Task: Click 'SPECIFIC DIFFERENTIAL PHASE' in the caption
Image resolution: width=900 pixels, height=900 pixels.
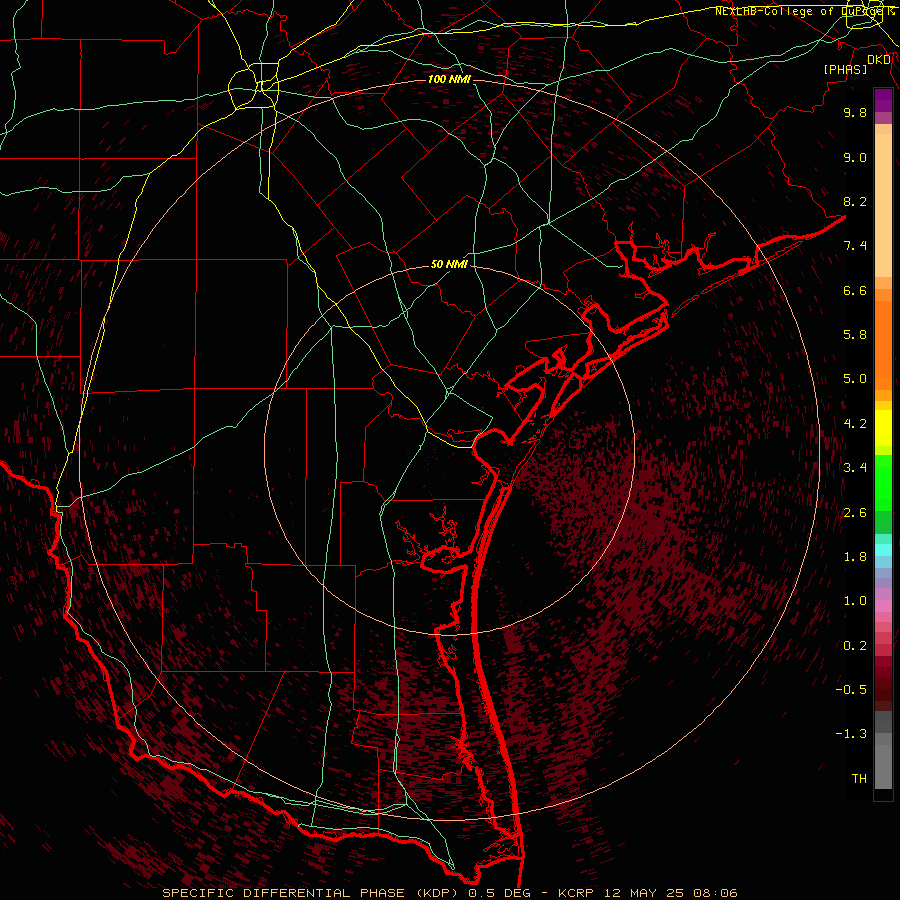Action: click(286, 893)
